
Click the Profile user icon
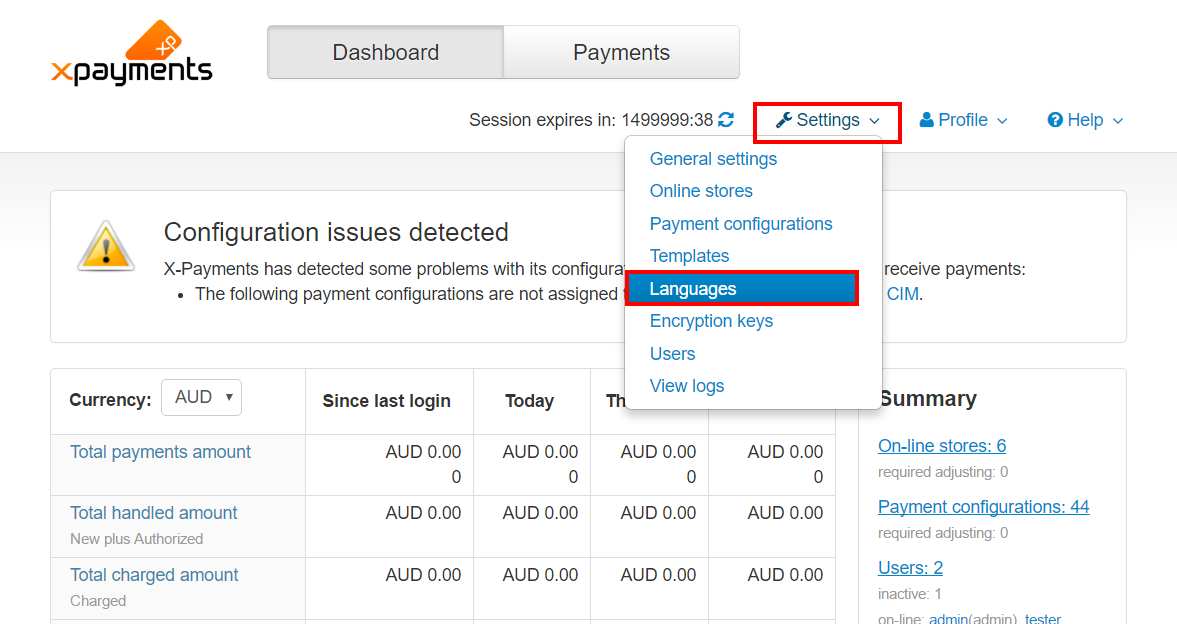(x=926, y=120)
